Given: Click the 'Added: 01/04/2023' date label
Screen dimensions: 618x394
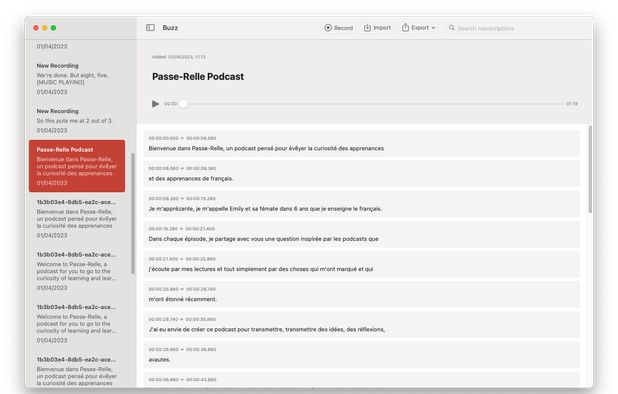Looking at the screenshot, I should click(x=179, y=57).
